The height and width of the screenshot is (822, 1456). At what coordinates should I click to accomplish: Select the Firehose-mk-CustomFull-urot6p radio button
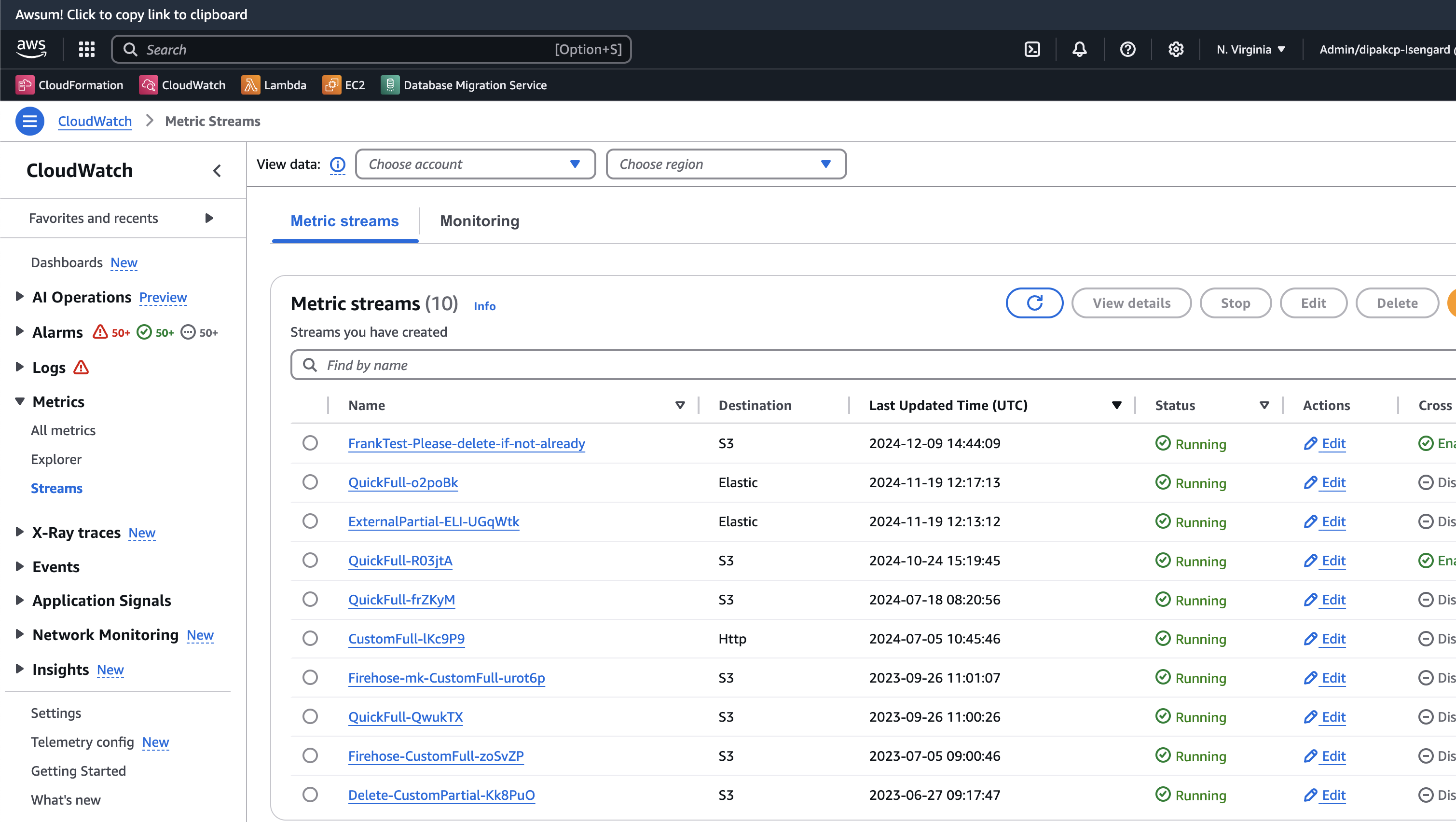coord(310,677)
